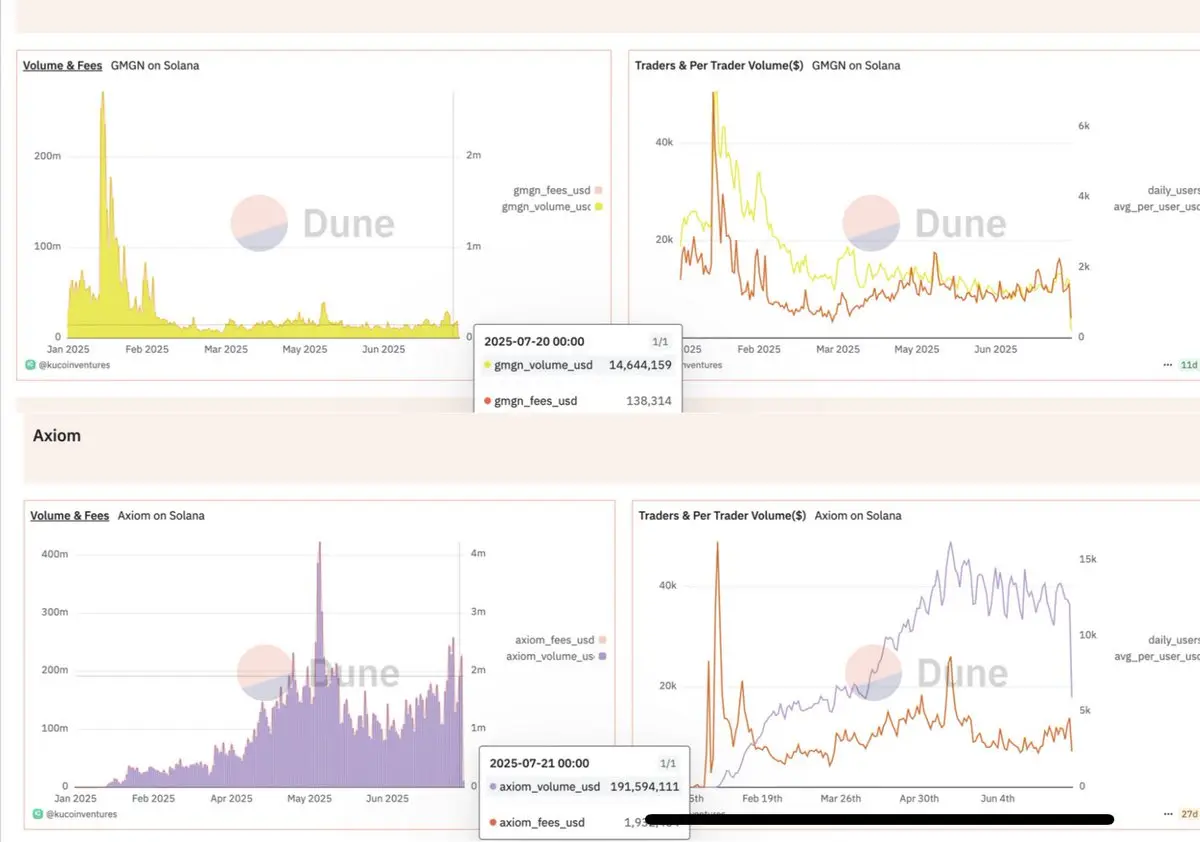The width and height of the screenshot is (1200, 842).
Task: Open @kucoinventures author link under Axiom volume chart
Action: coord(81,814)
